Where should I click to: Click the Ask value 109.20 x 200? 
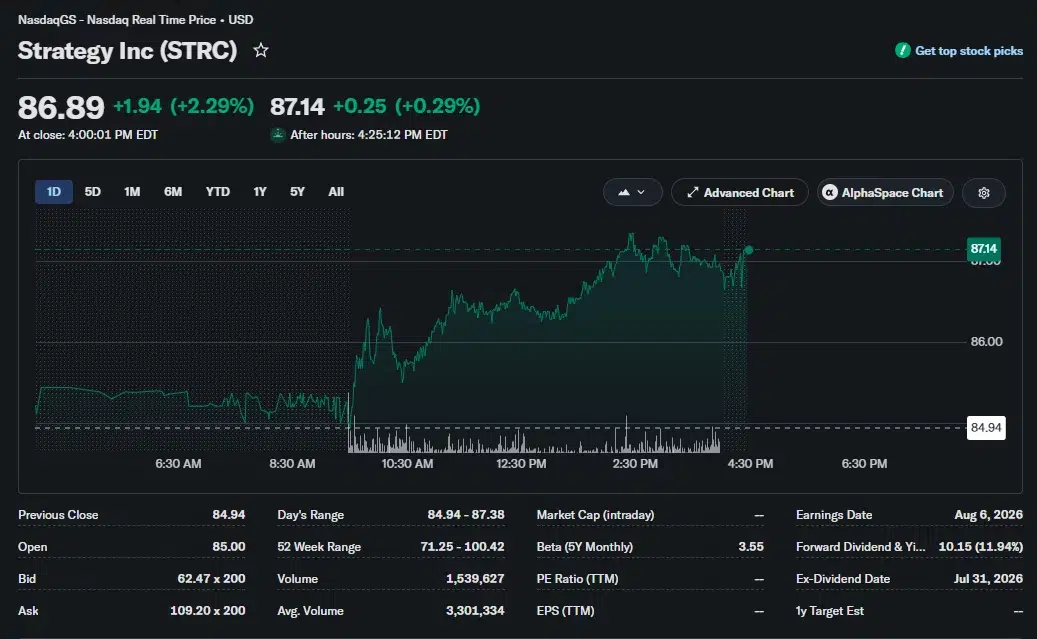[x=208, y=611]
